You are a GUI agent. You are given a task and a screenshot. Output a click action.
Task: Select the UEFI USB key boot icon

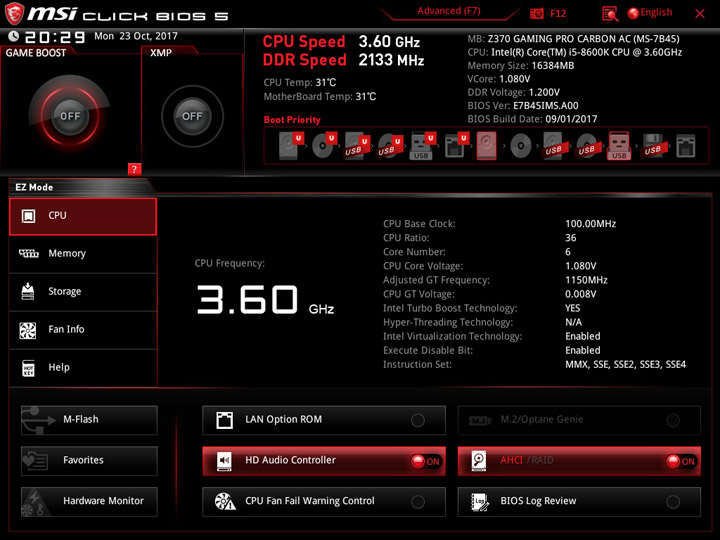[423, 146]
